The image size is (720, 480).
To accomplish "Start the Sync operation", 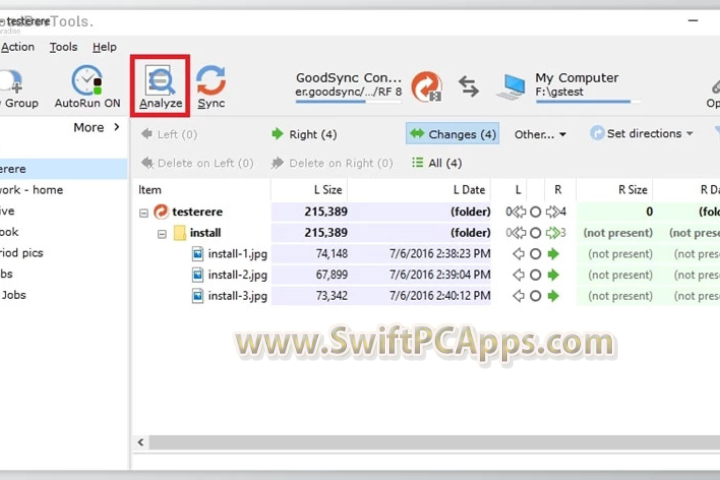I will pyautogui.click(x=211, y=87).
